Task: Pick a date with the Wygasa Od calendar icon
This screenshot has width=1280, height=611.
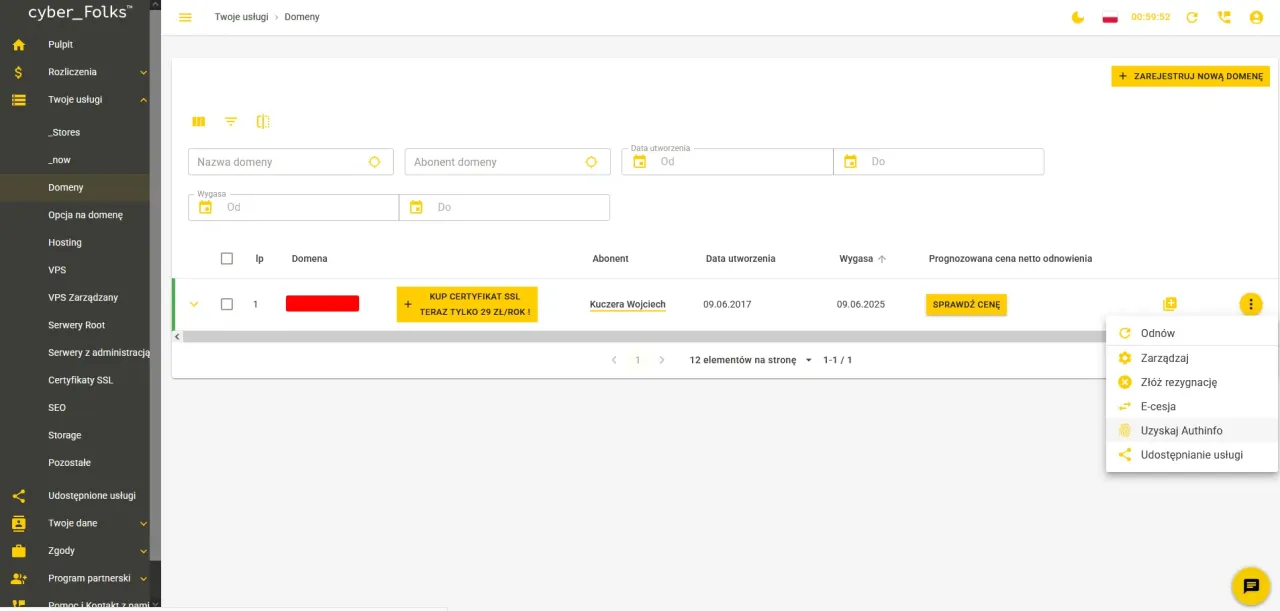Action: [205, 207]
